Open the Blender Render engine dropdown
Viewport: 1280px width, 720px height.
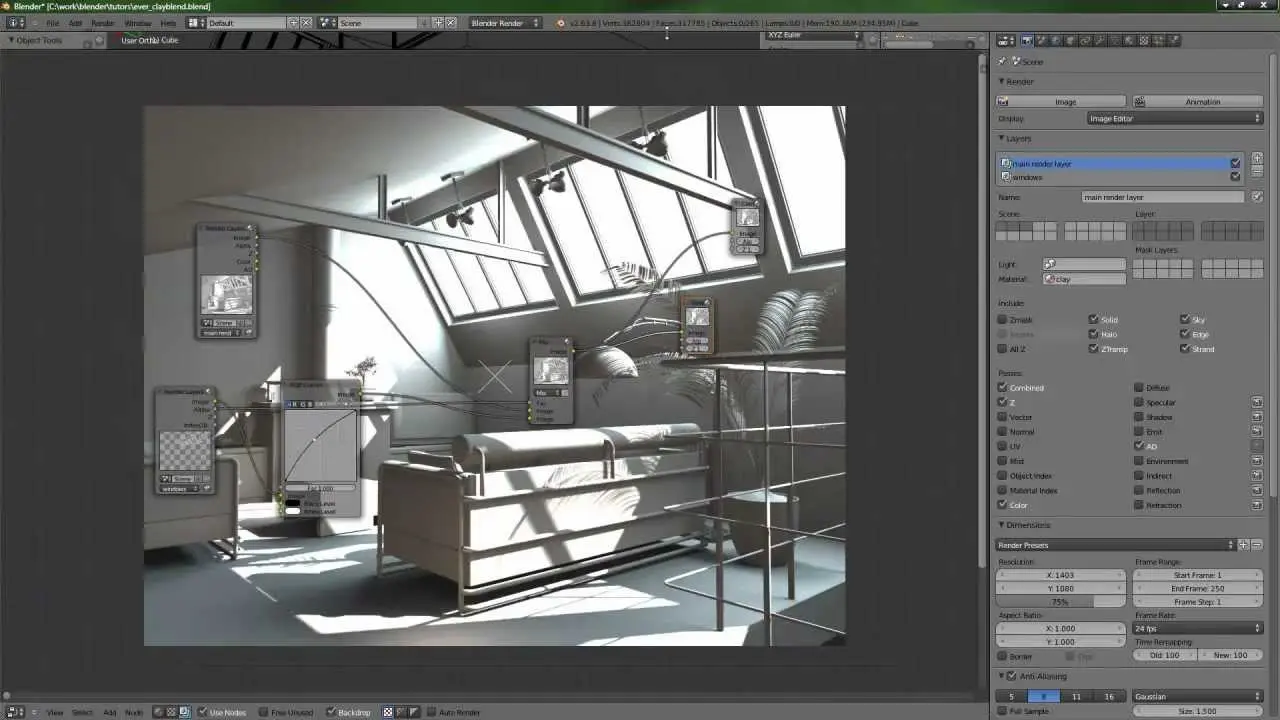pyautogui.click(x=505, y=22)
